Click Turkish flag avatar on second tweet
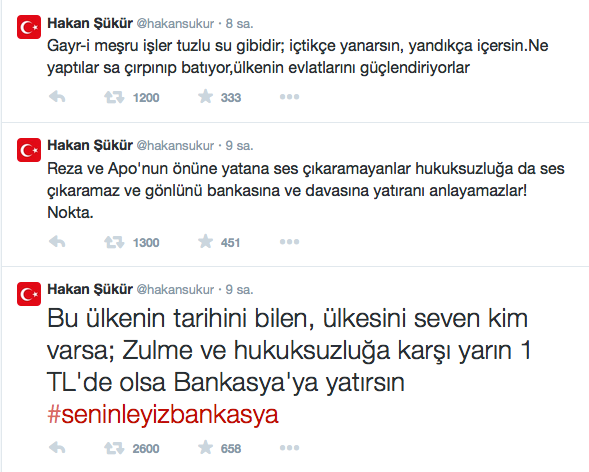The height and width of the screenshot is (472, 589). tap(29, 150)
